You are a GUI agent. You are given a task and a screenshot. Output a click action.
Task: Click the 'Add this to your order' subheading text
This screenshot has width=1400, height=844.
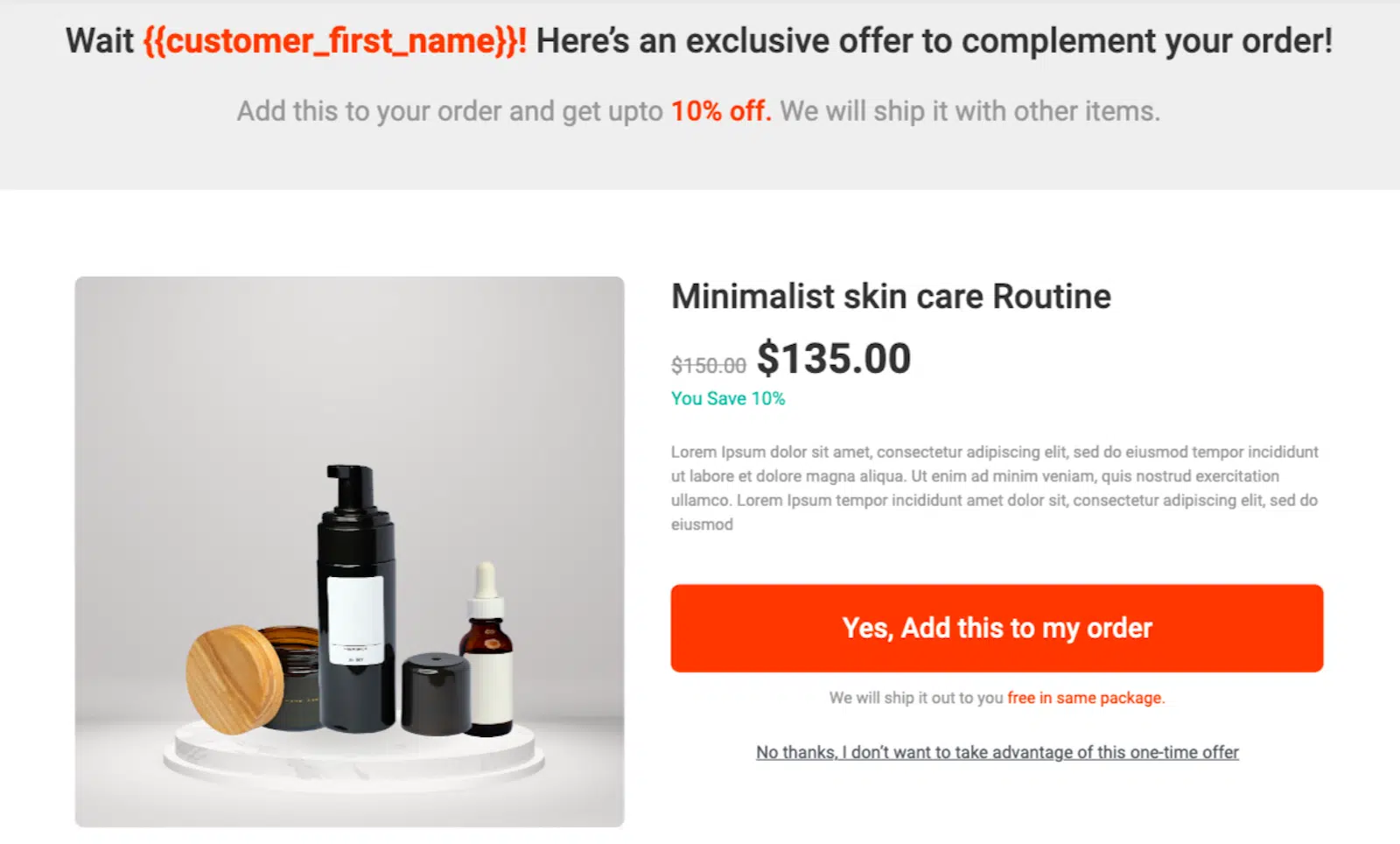tap(450, 111)
